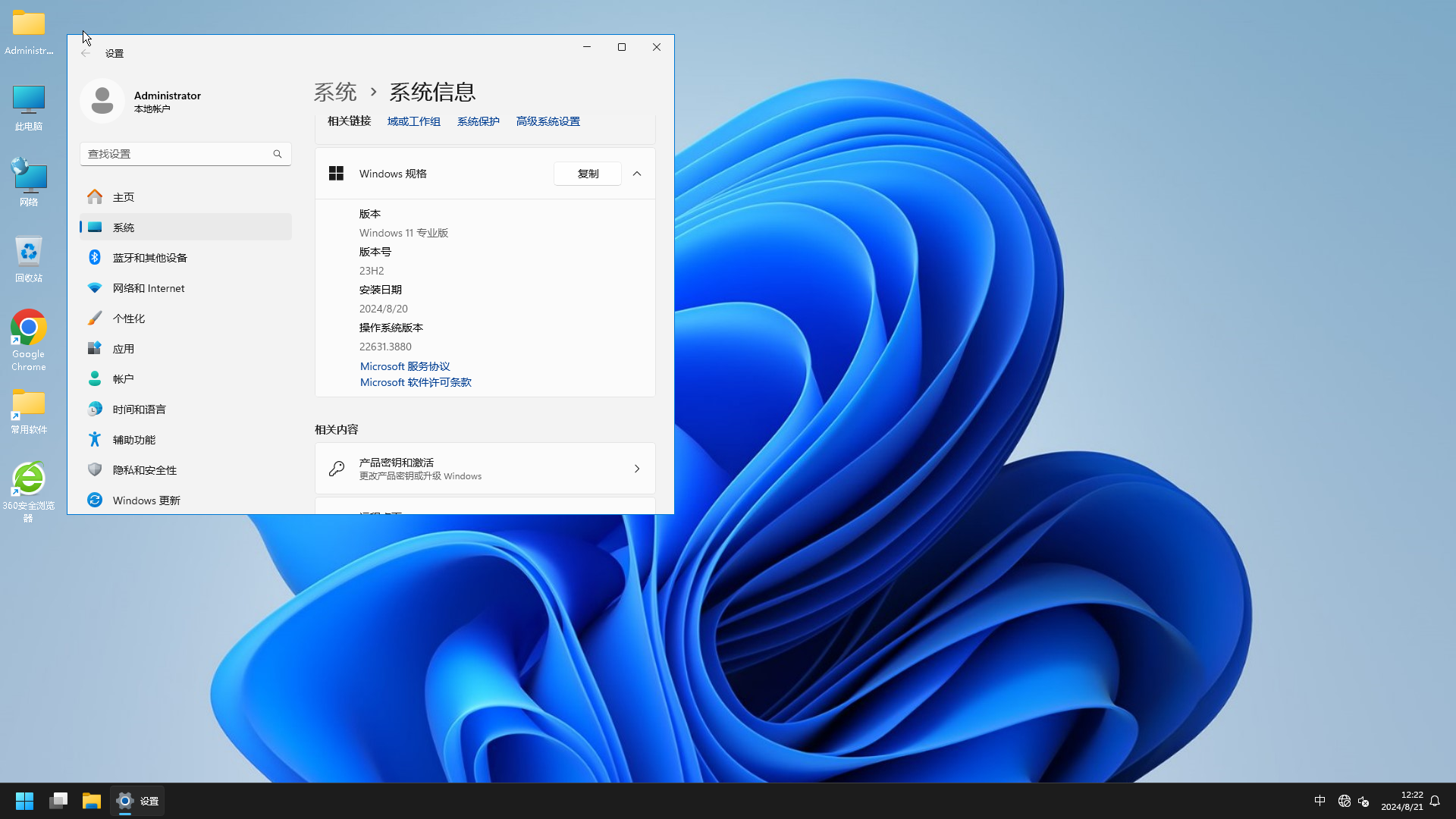Image resolution: width=1456 pixels, height=819 pixels.
Task: Click the 系统 breadcrumb in header
Action: (x=335, y=92)
